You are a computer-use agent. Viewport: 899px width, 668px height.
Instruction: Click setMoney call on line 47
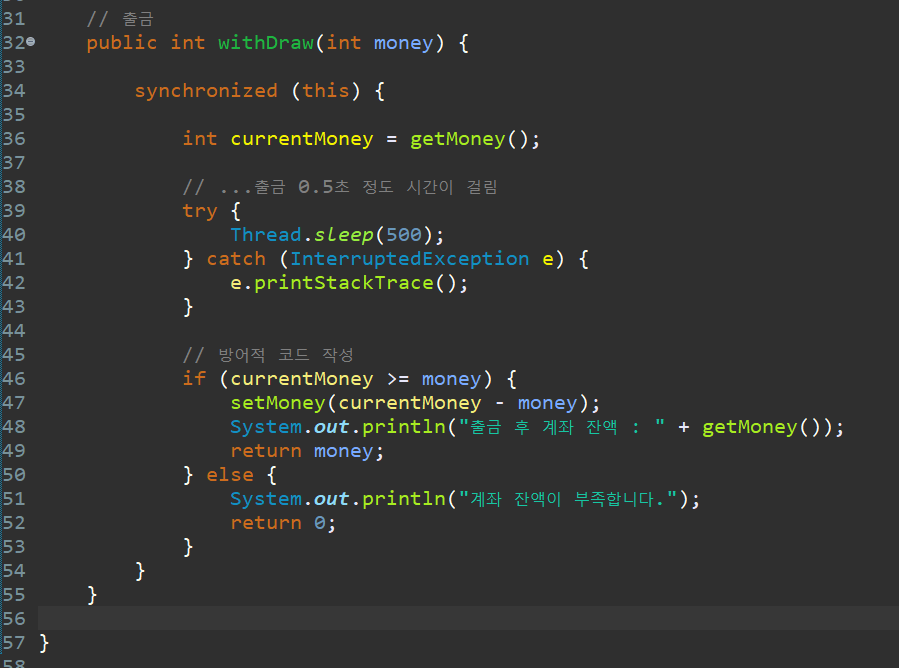(278, 403)
